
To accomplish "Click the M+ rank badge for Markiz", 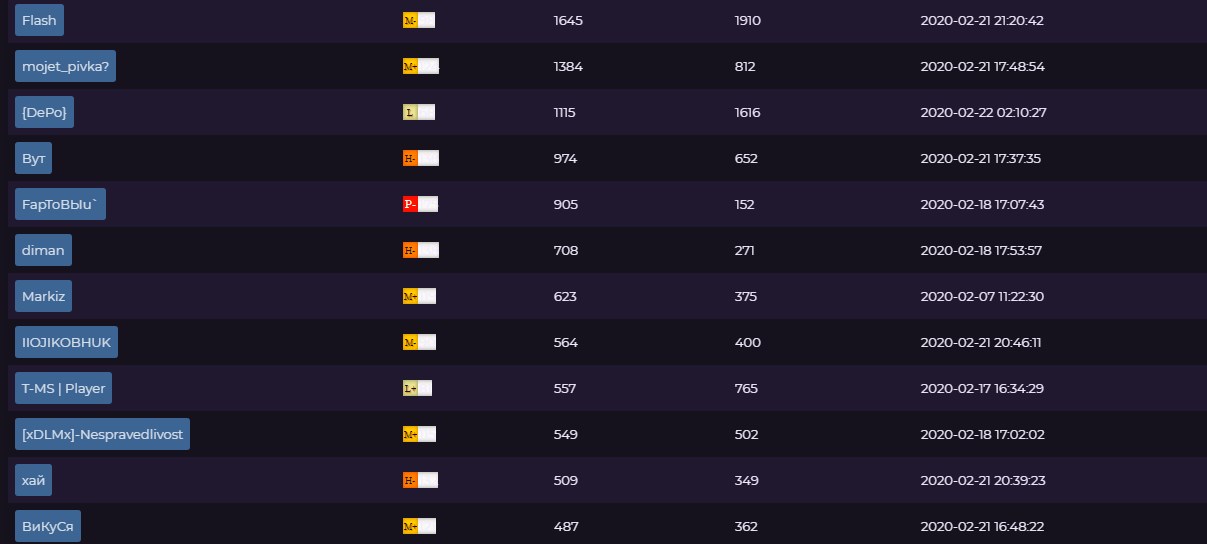I will [420, 297].
